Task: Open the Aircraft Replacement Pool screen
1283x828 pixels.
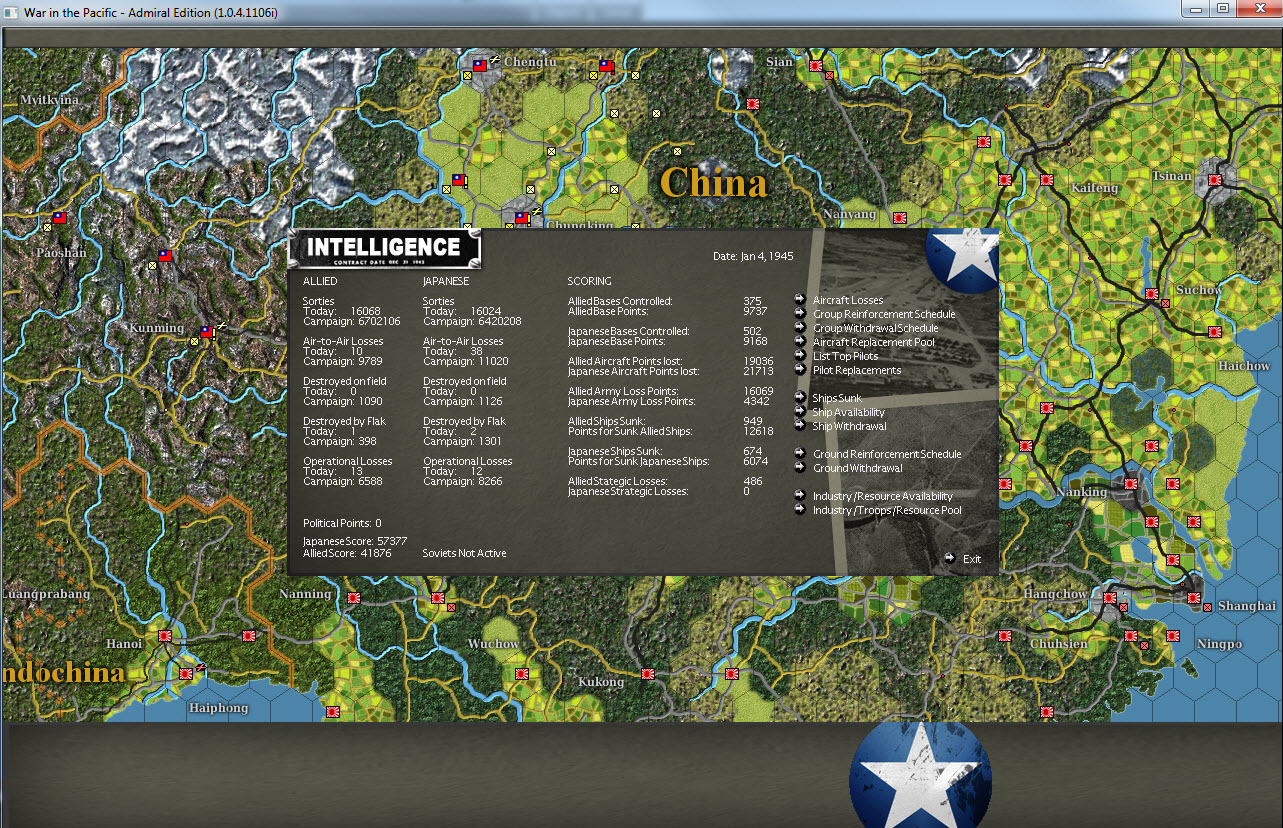Action: 873,342
